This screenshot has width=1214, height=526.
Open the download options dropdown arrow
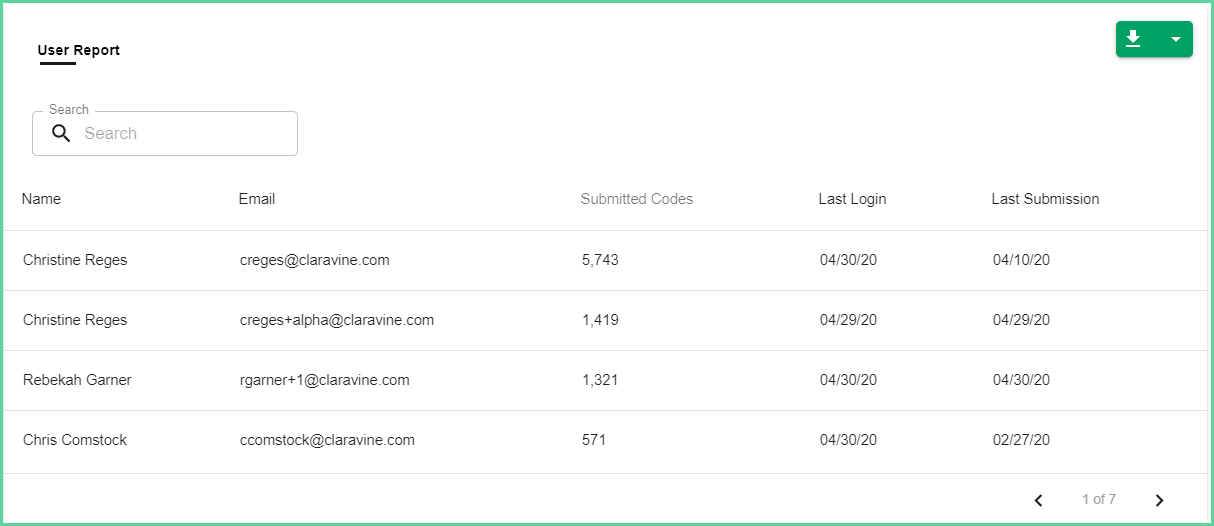coord(1175,39)
